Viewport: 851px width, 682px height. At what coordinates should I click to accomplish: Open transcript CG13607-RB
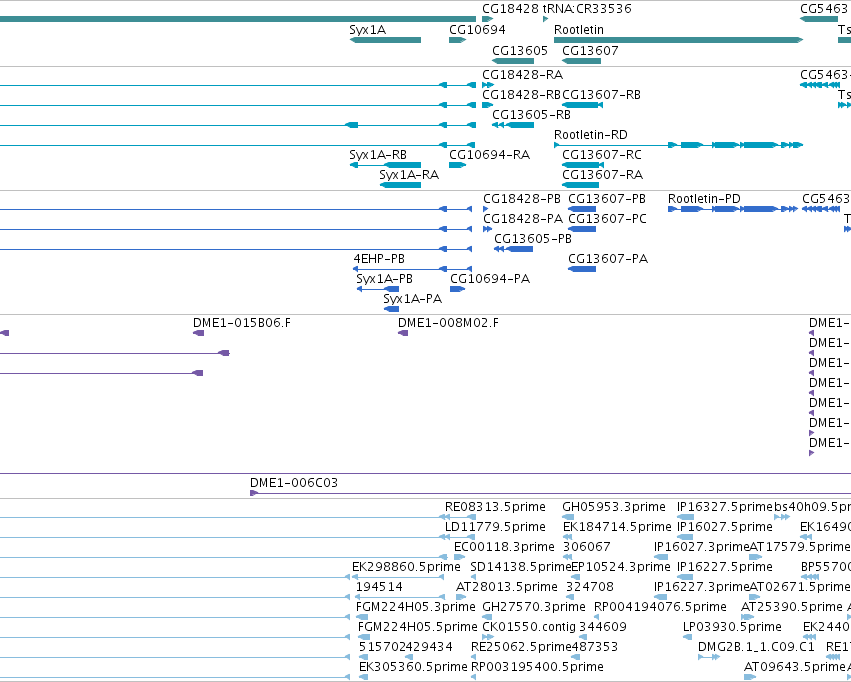(x=601, y=94)
